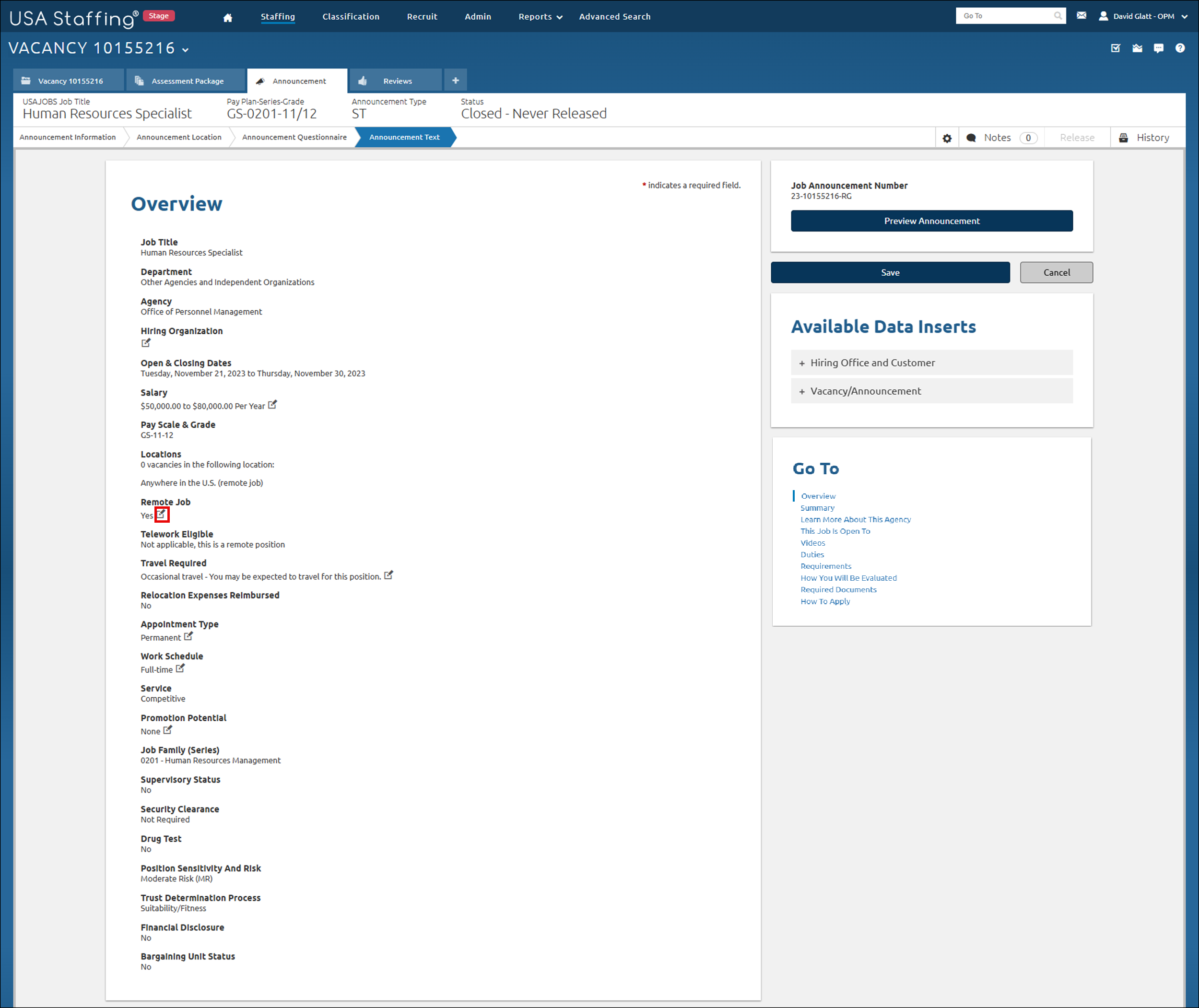Edit the Hiring Organization field
This screenshot has height=1008, width=1199.
146,343
